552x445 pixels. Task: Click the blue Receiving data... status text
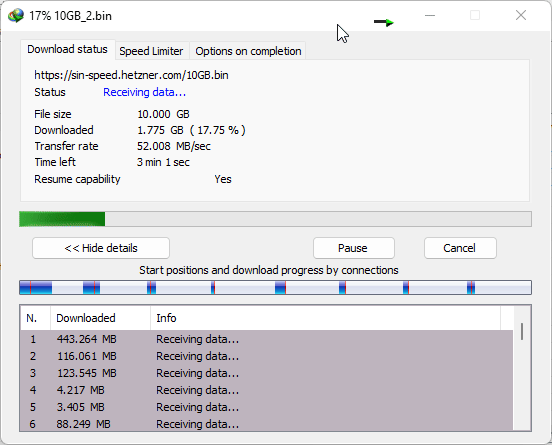(144, 92)
